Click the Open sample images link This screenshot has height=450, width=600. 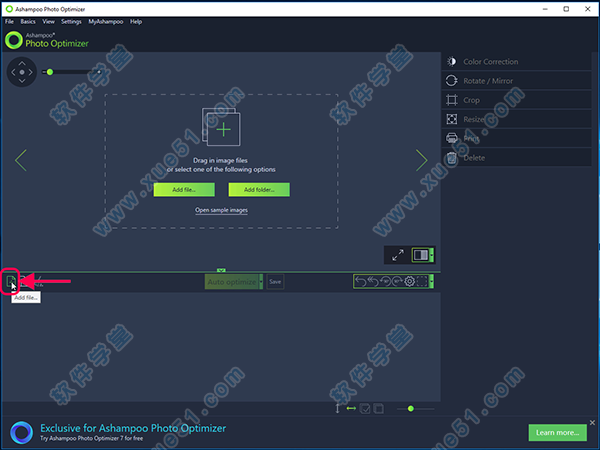click(221, 210)
